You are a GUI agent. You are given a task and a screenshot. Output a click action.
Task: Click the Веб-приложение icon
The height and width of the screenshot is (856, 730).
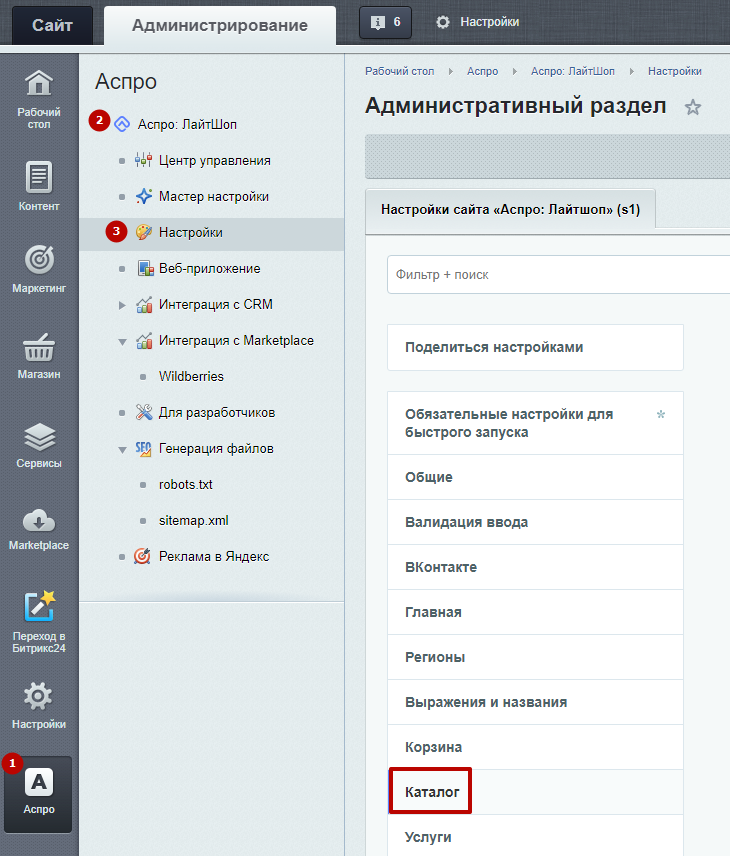[145, 268]
